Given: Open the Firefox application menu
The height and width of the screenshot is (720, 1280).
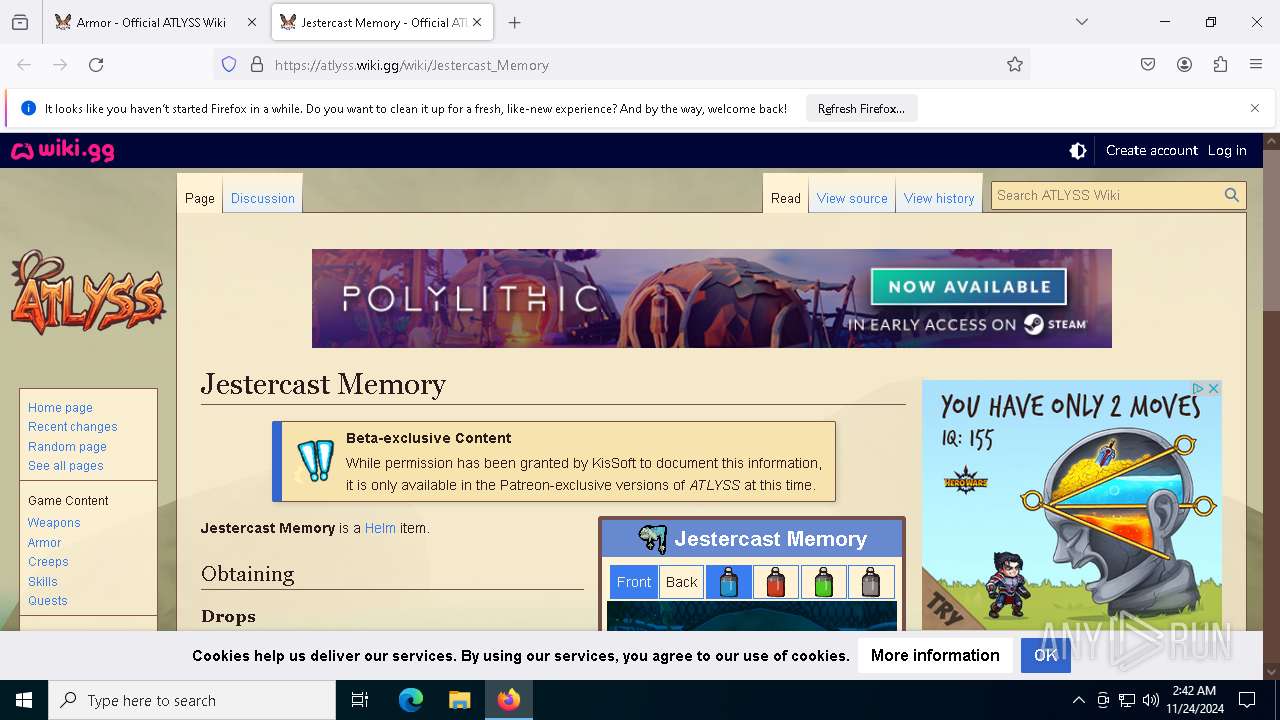Looking at the screenshot, I should click(x=1256, y=65).
